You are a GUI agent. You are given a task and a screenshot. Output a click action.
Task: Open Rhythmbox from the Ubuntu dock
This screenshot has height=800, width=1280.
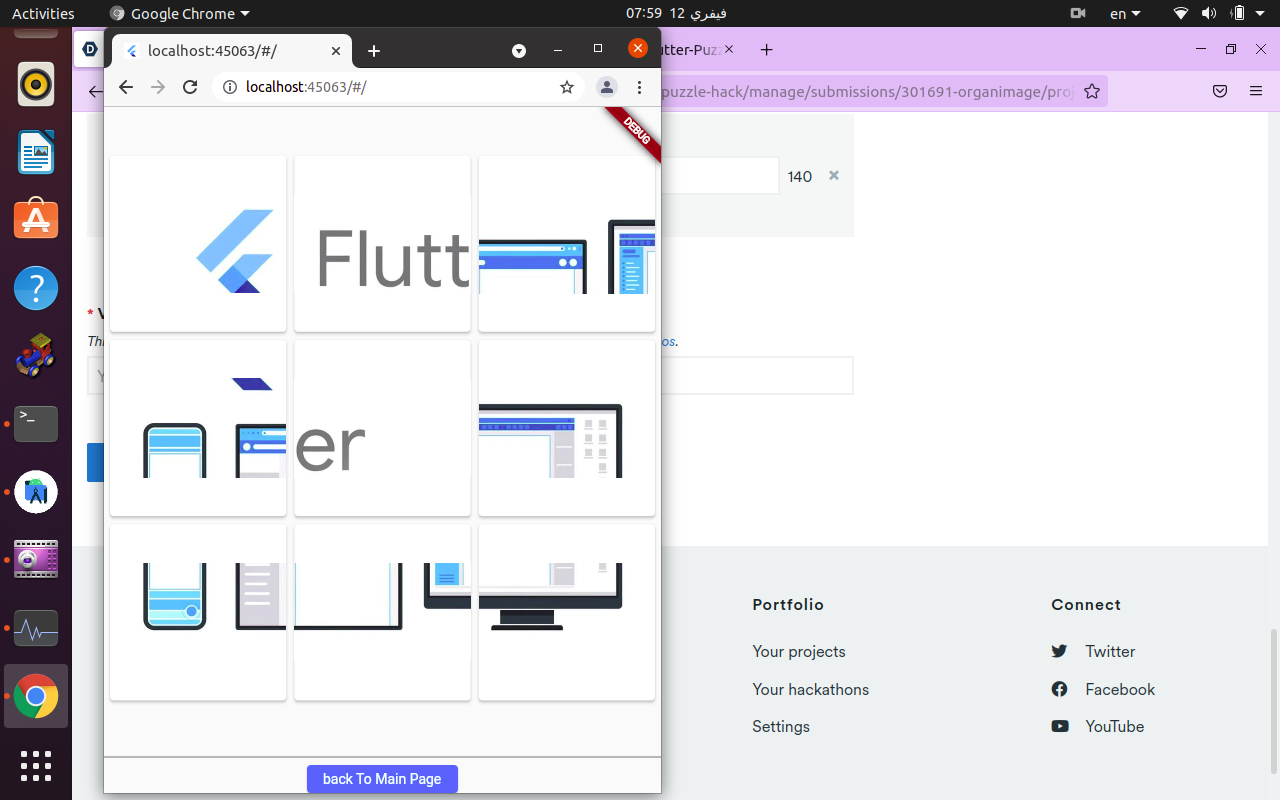[x=36, y=84]
